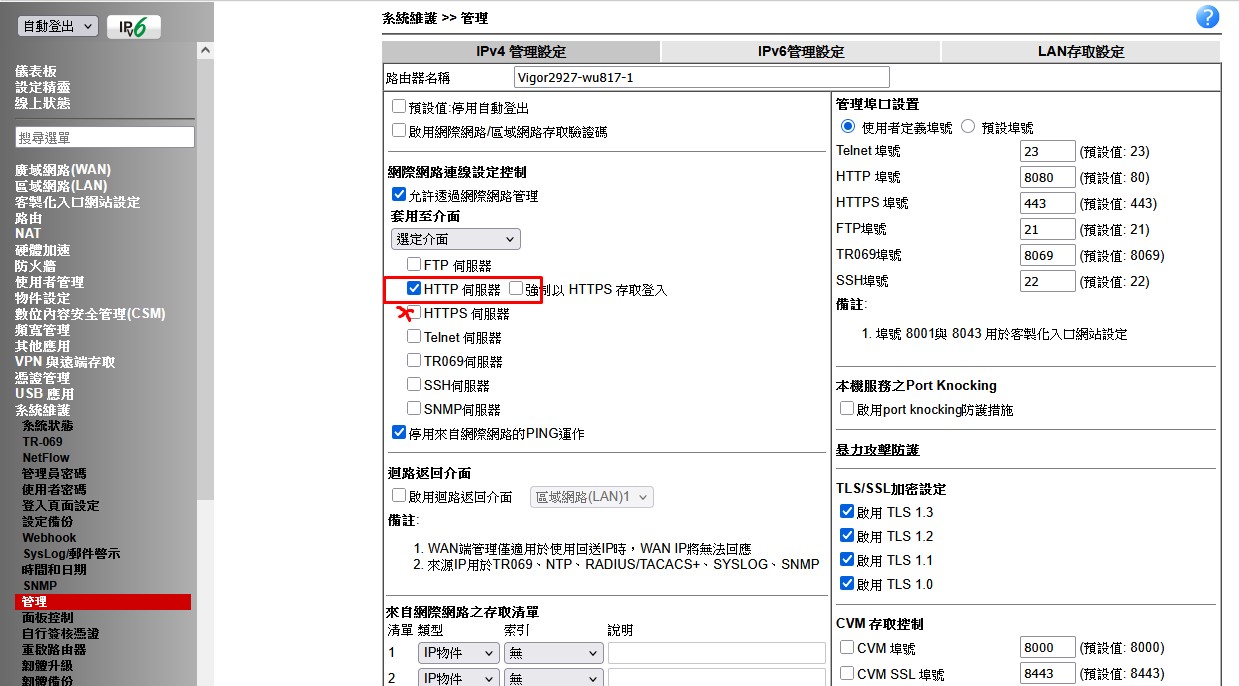The width and height of the screenshot is (1239, 686).
Task: Disable TLS 1.0 checkbox
Action: (847, 584)
